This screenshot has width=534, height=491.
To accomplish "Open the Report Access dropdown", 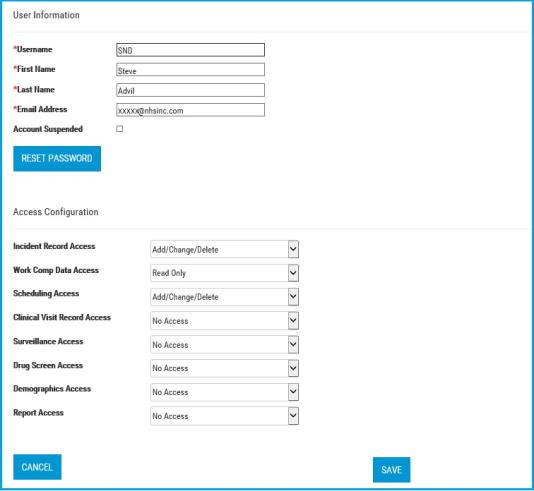I will pyautogui.click(x=224, y=416).
